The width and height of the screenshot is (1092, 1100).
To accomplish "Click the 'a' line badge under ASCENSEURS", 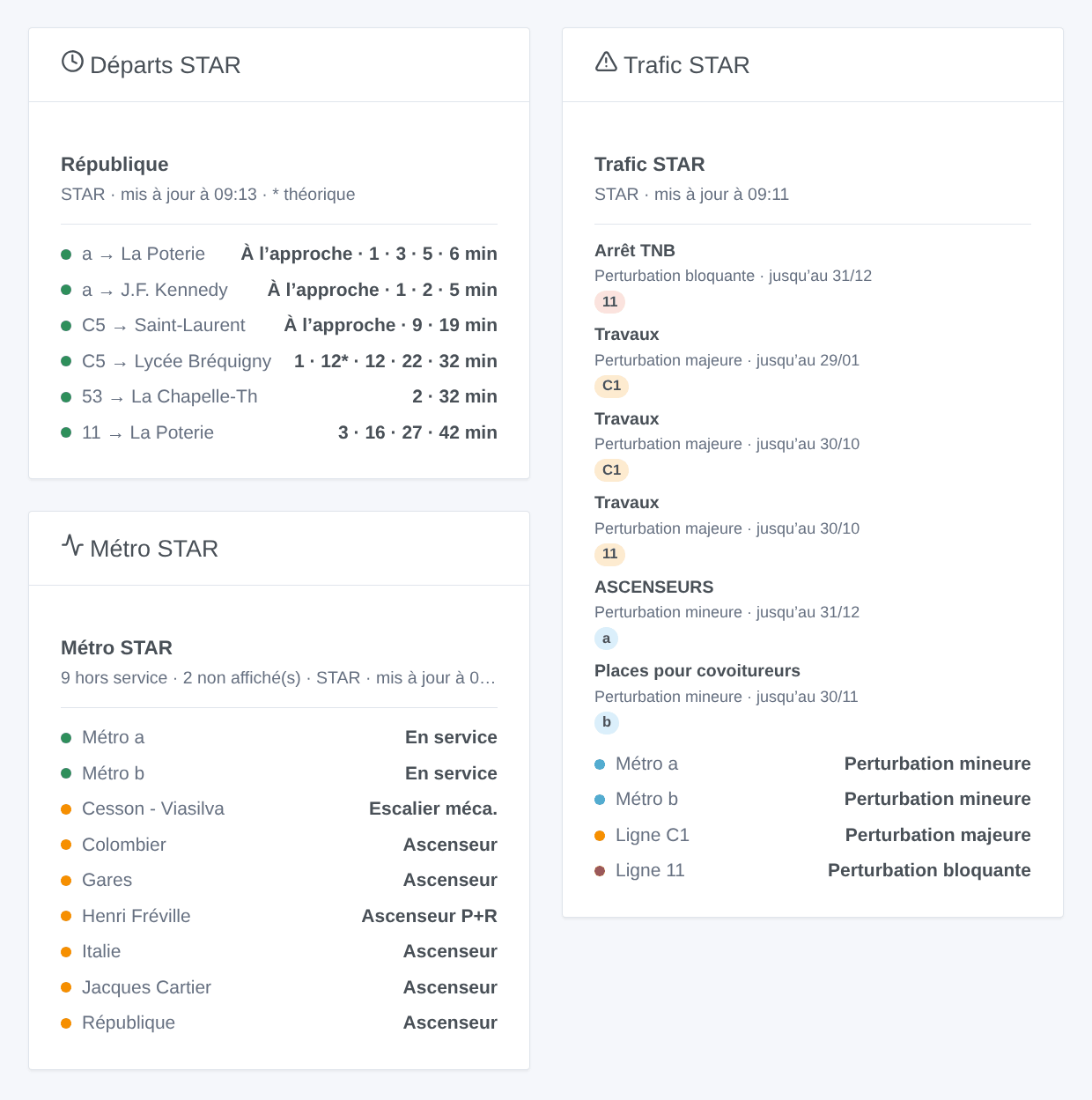I will coord(606,639).
